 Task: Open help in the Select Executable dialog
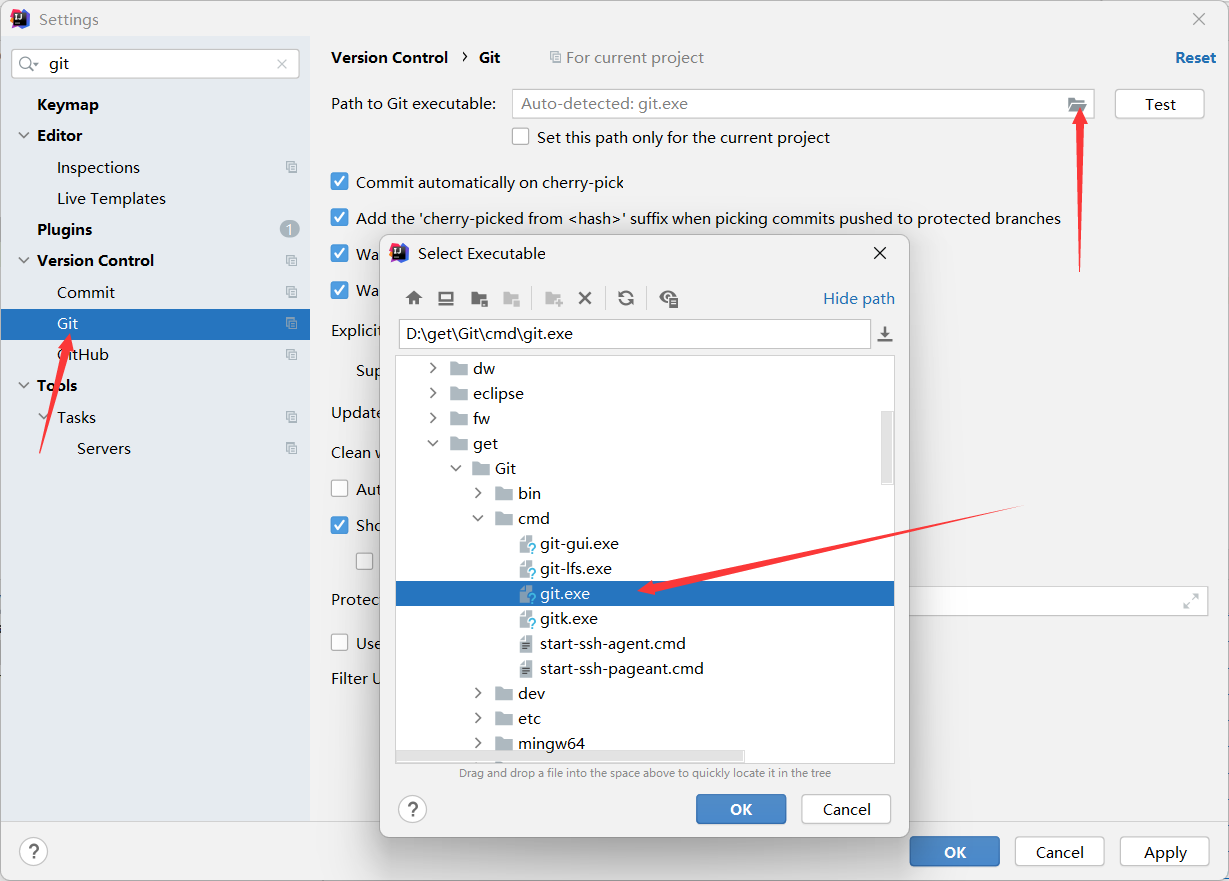[x=413, y=809]
